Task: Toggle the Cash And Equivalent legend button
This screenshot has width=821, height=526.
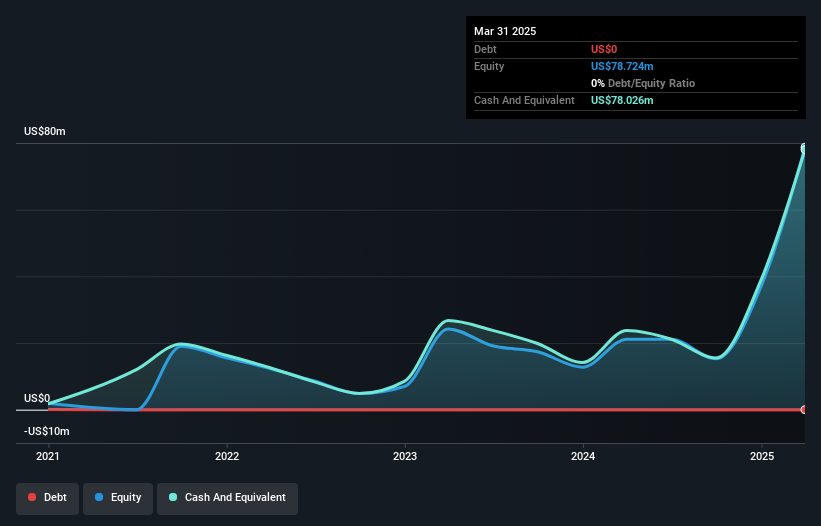Action: (227, 498)
